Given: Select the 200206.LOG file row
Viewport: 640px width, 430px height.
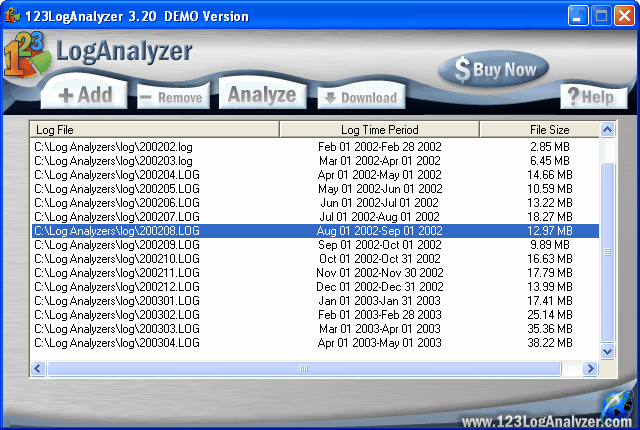Looking at the screenshot, I should pos(315,203).
